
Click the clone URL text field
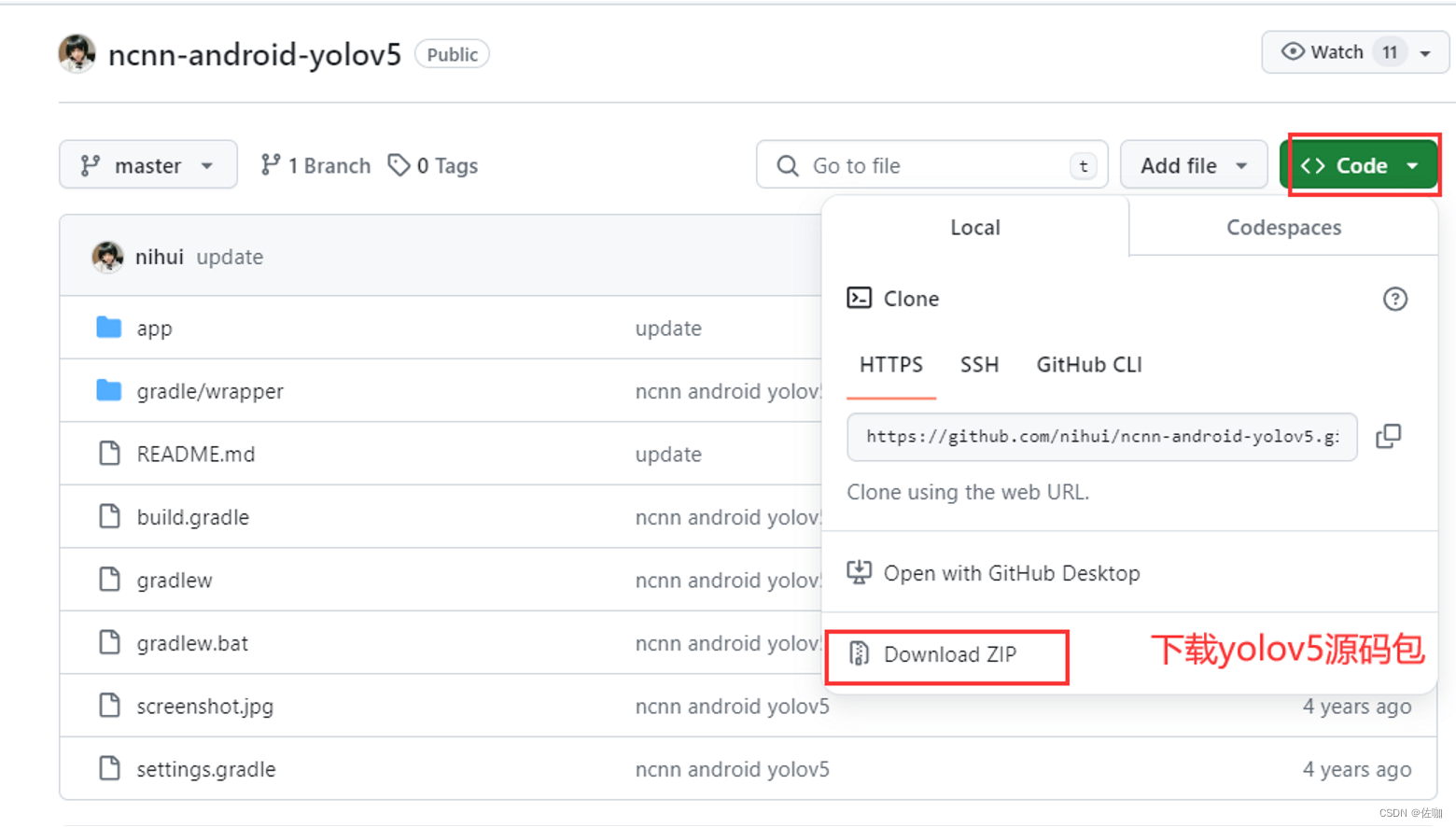pos(1102,437)
